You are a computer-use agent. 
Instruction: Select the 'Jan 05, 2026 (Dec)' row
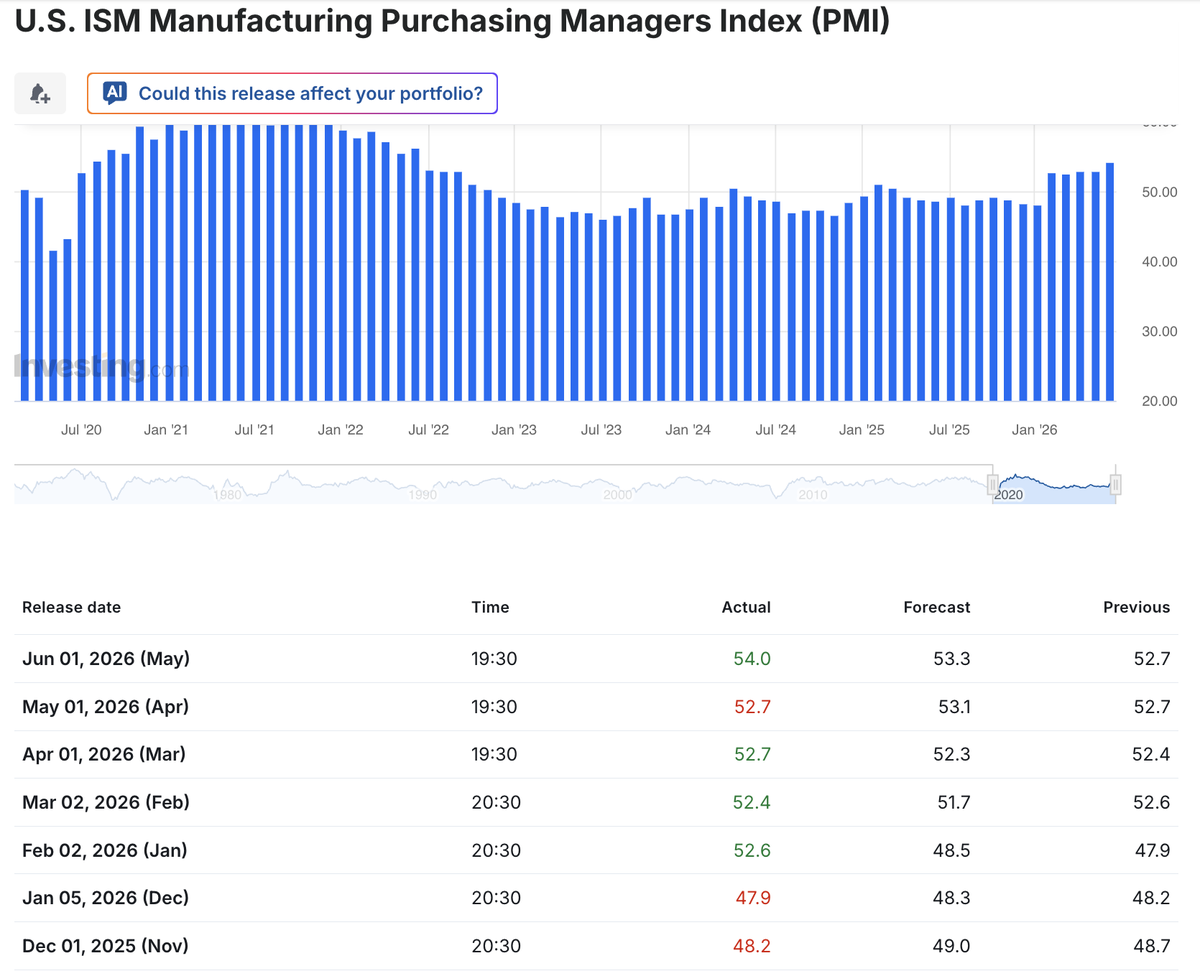click(x=596, y=899)
